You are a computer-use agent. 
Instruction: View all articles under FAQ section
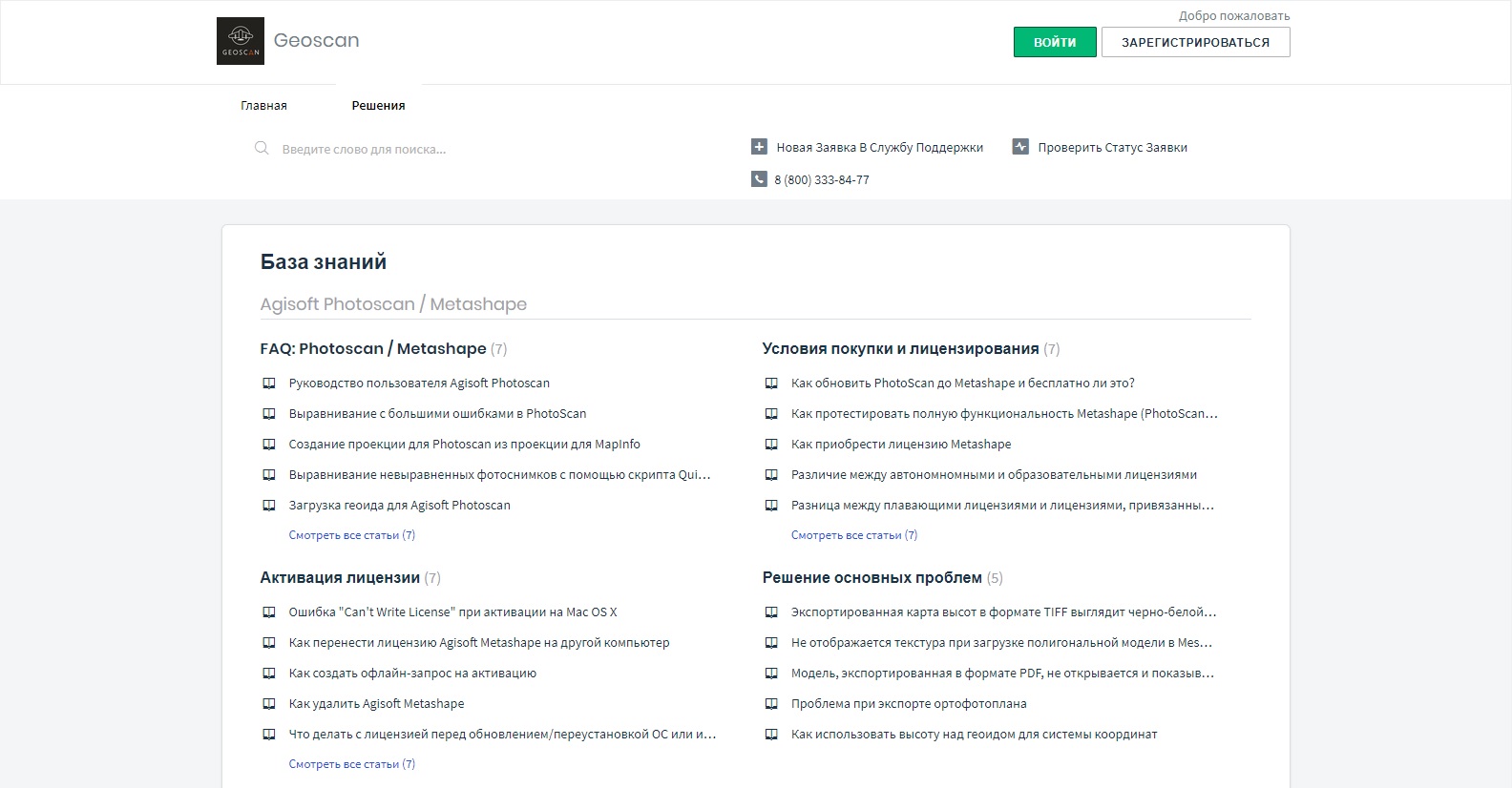tap(351, 535)
